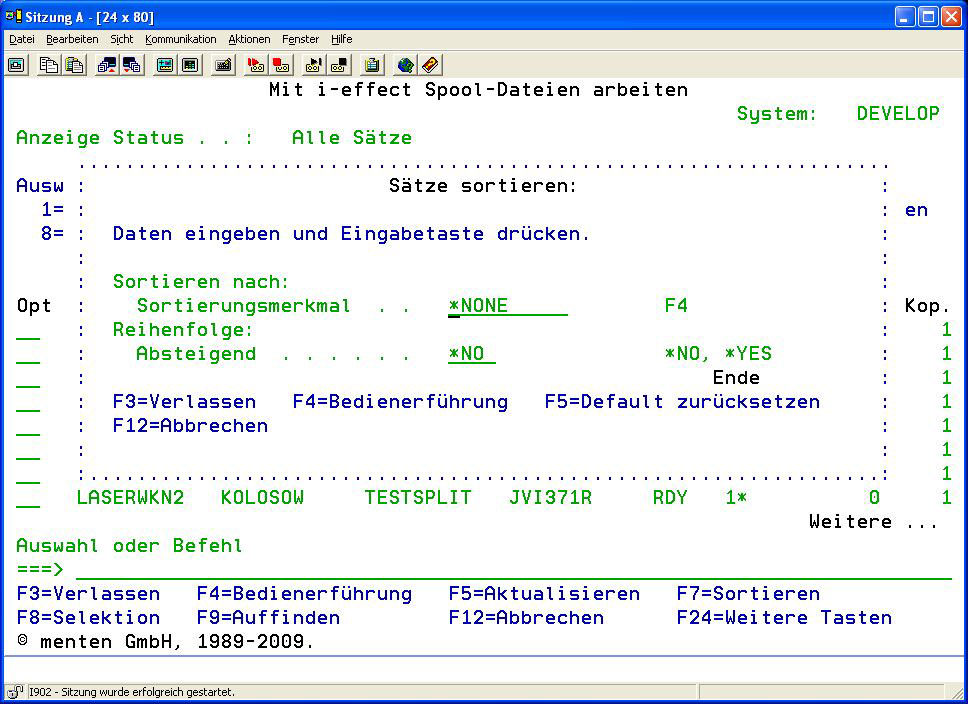The image size is (968, 704).
Task: Click the Sortierungsmerkmal *NONE input field
Action: point(507,306)
